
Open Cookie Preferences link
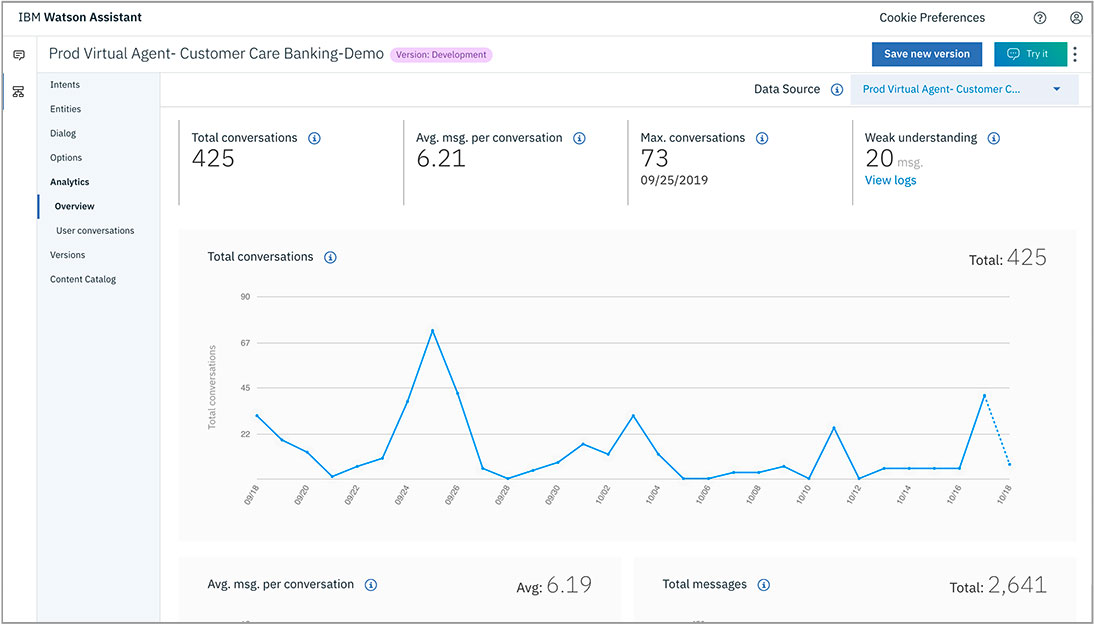point(932,17)
